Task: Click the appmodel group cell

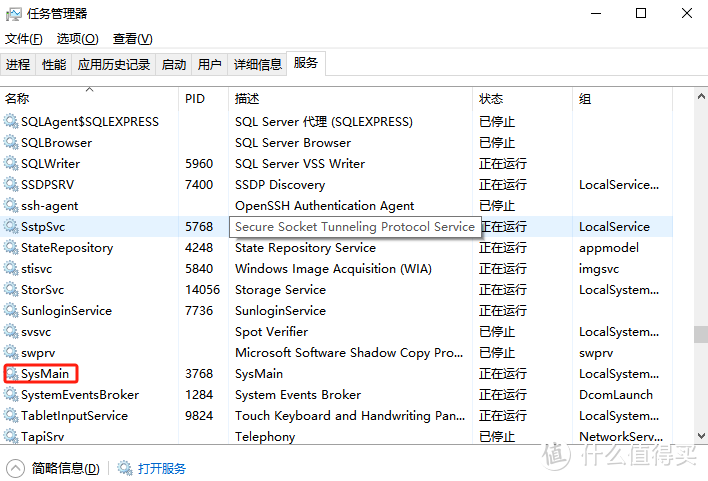Action: (609, 248)
